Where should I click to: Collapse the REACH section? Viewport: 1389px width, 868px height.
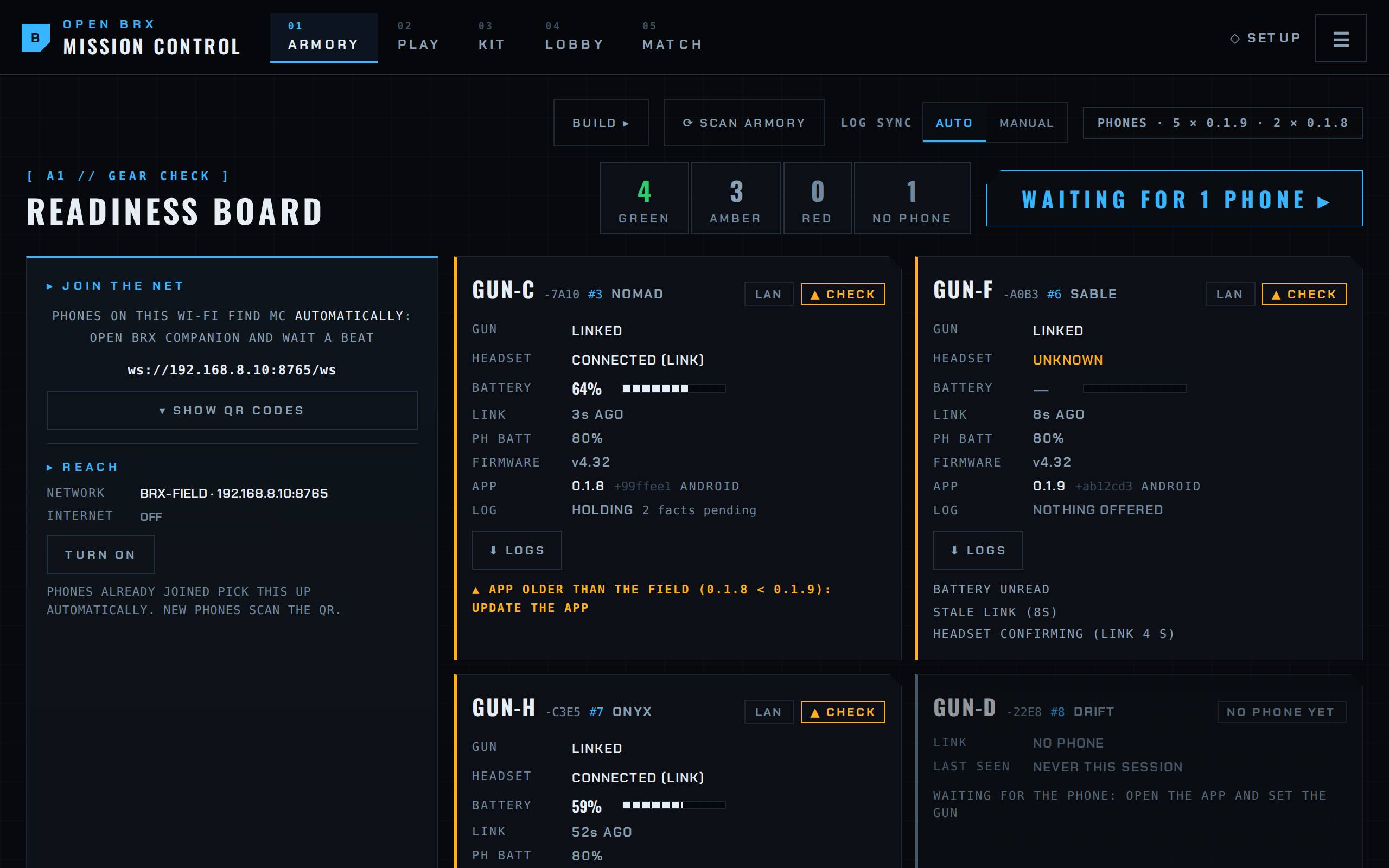[82, 467]
